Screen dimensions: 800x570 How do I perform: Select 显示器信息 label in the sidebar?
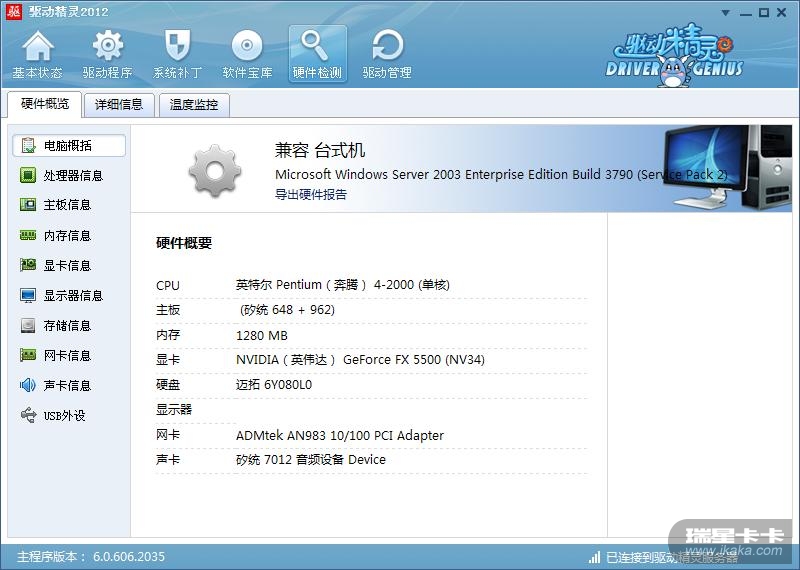73,295
